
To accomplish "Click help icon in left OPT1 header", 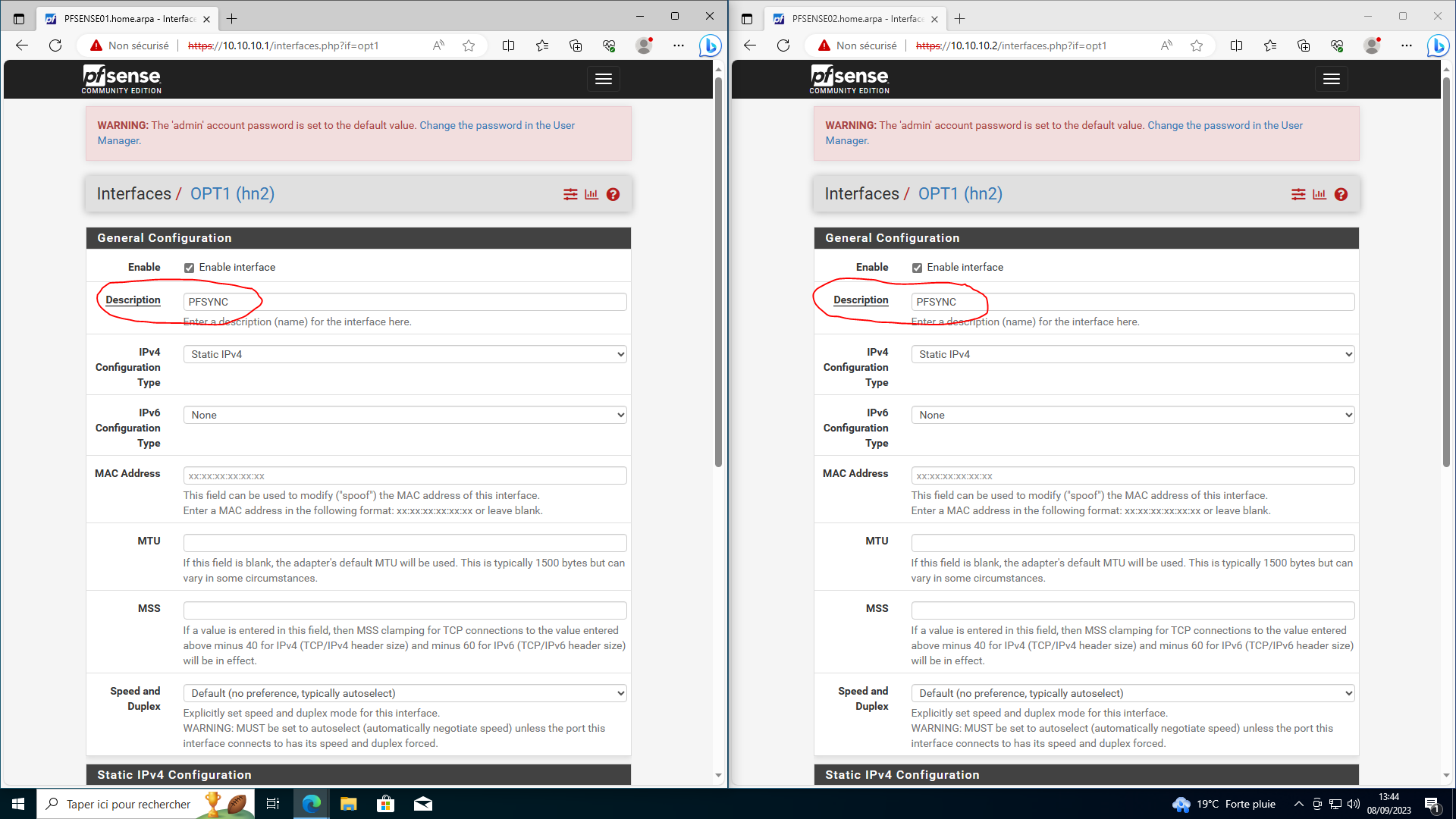I will 613,195.
